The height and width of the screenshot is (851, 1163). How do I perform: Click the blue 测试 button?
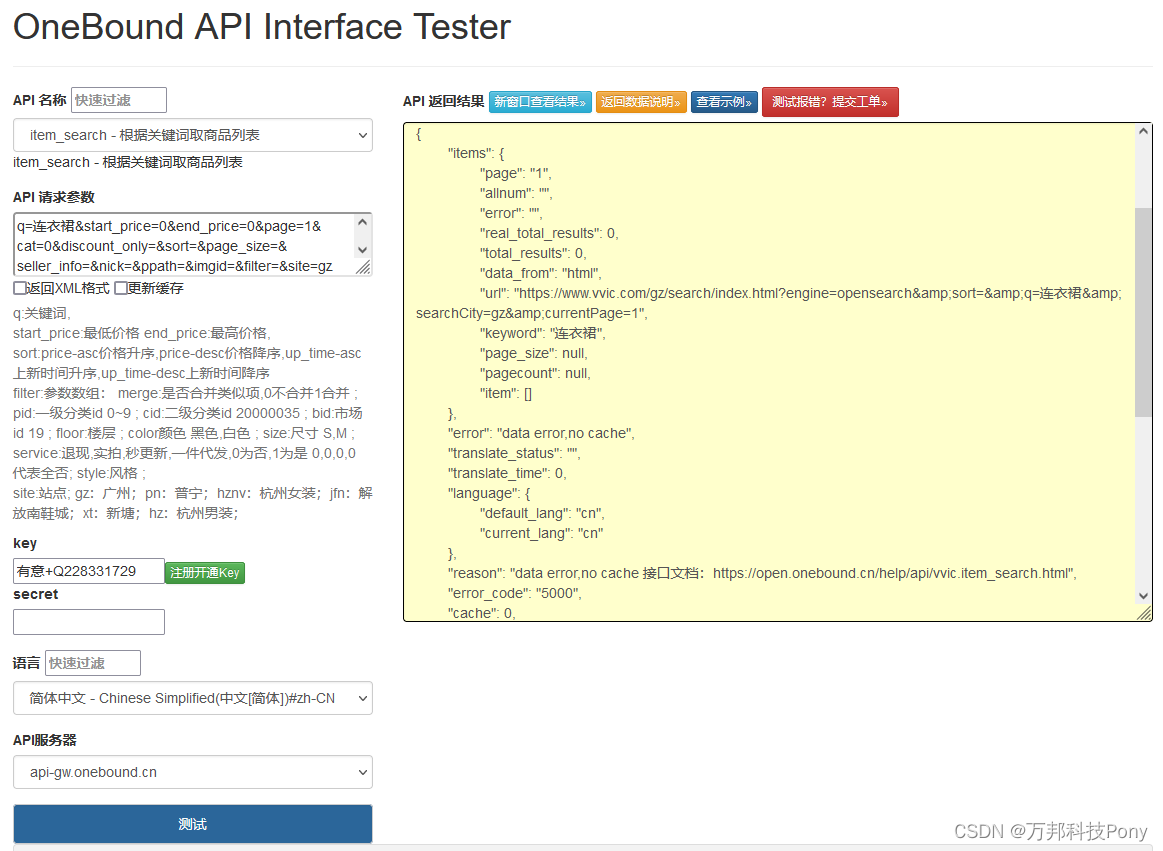pyautogui.click(x=192, y=824)
